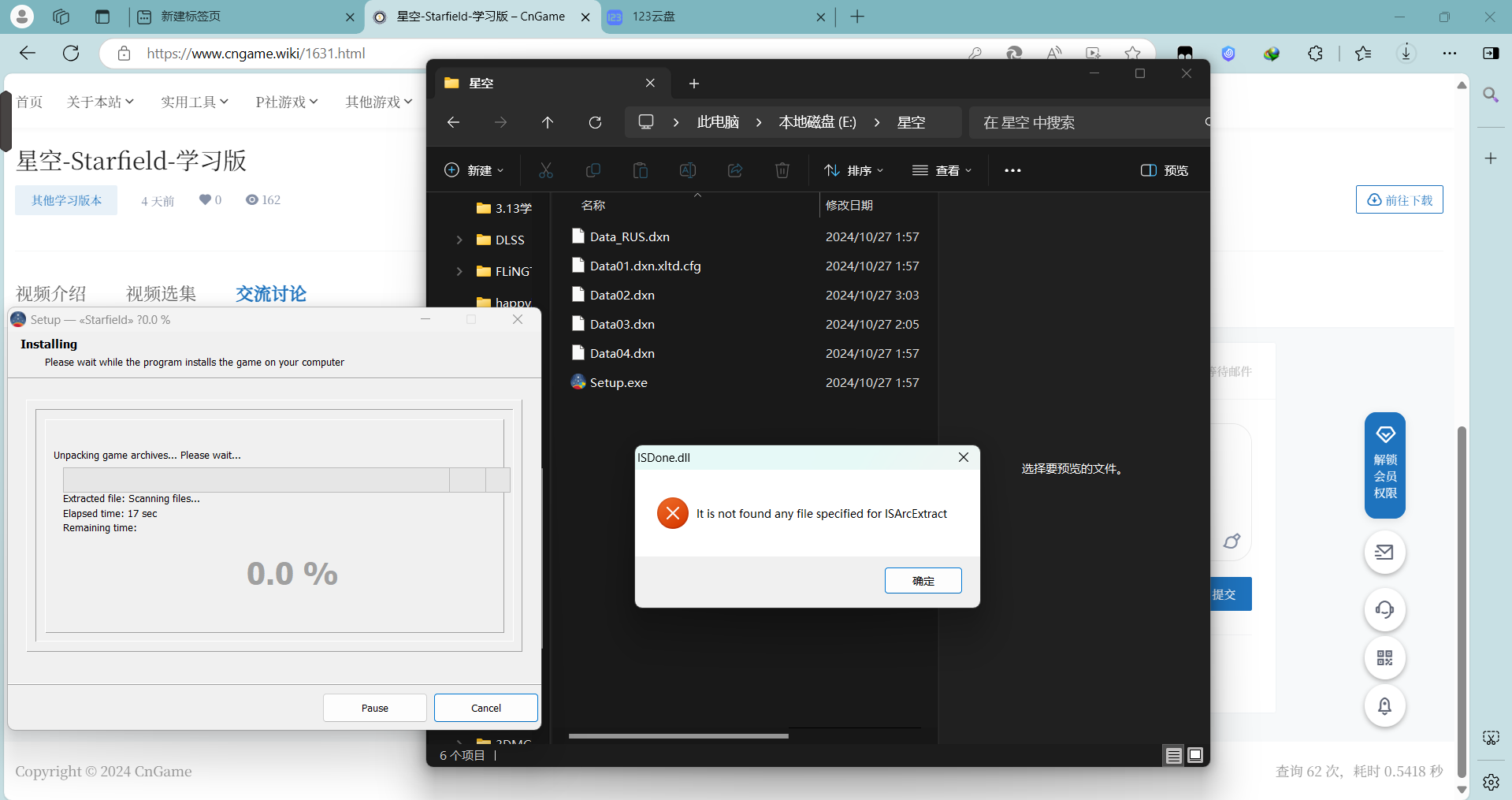This screenshot has height=800, width=1512.
Task: Expand the DLSS folder tree node
Action: (x=459, y=240)
